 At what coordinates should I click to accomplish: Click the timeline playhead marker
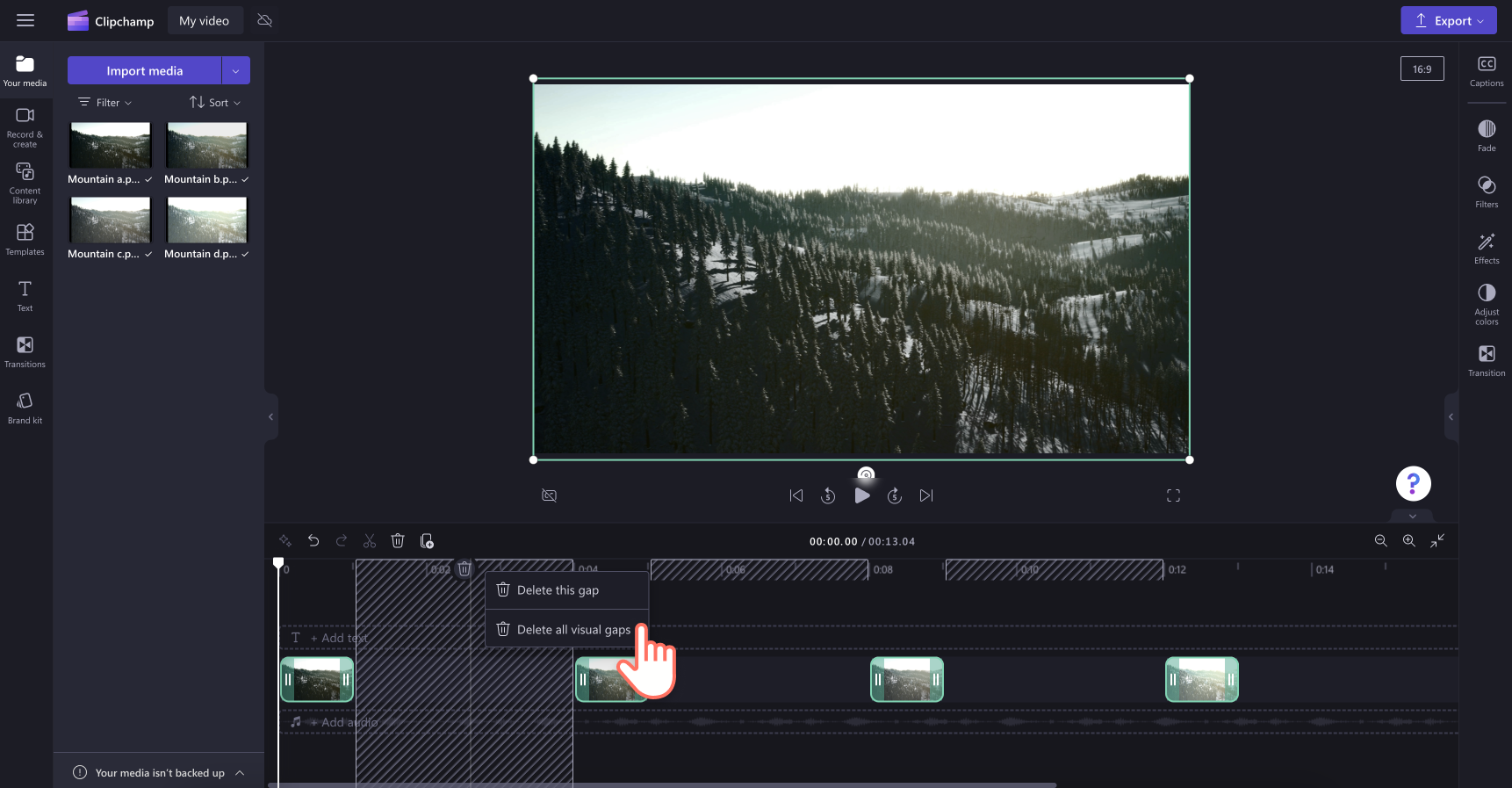point(278,563)
